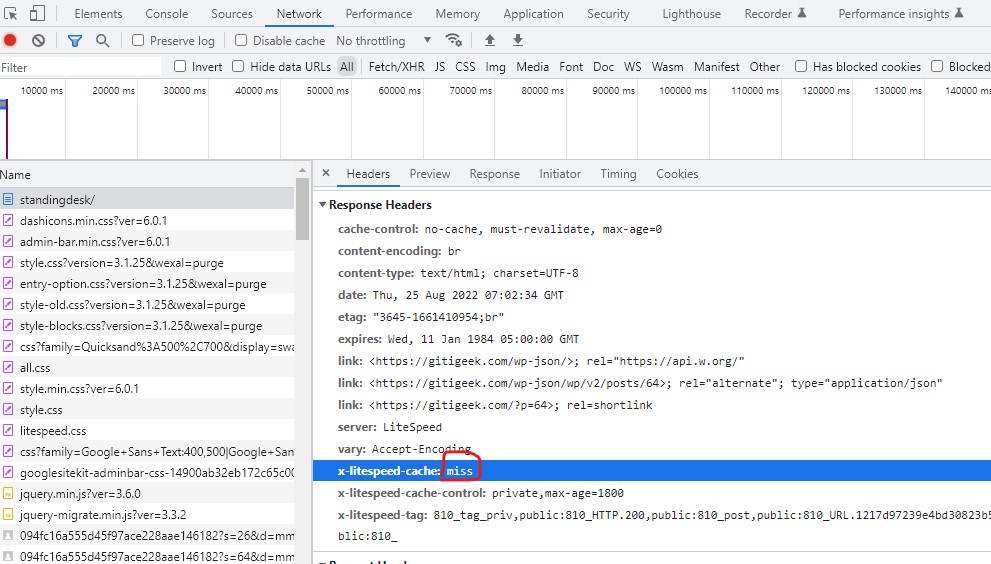Select the jquery.min.js request row

80,493
